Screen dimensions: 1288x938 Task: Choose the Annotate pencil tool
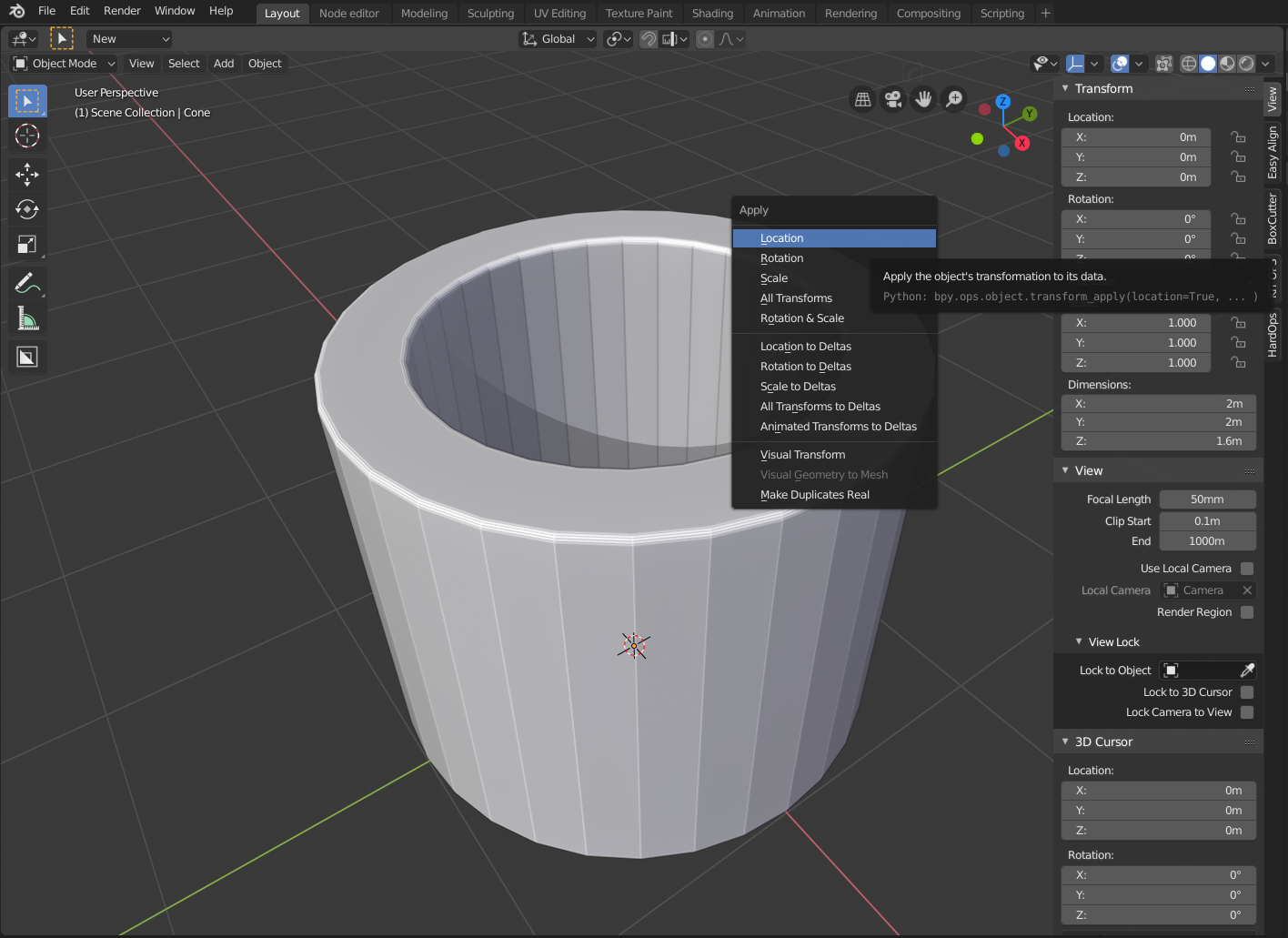[x=27, y=284]
